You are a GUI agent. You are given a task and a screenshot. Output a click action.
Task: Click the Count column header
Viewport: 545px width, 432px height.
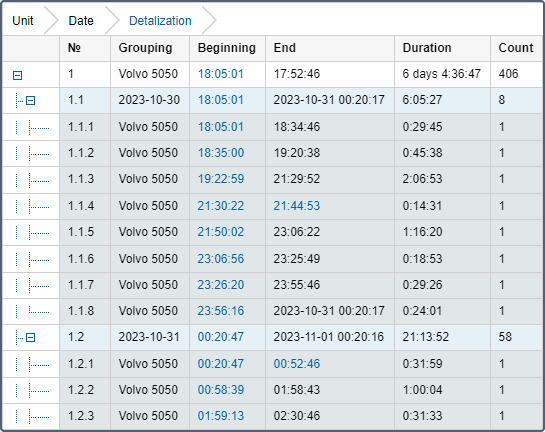[x=516, y=48]
